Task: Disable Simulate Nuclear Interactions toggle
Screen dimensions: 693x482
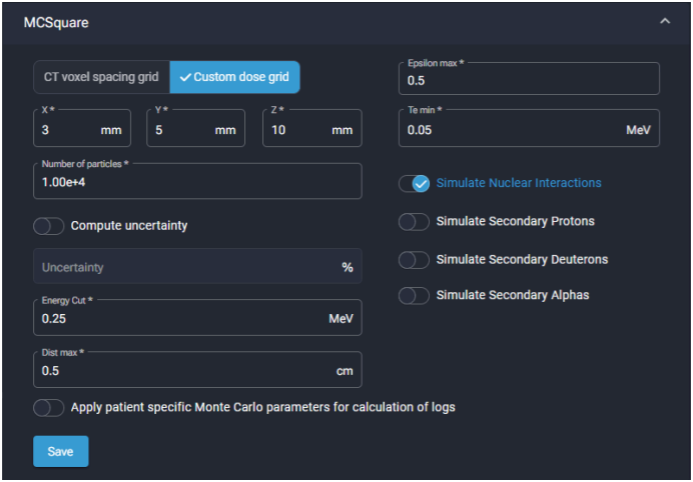Action: click(414, 183)
